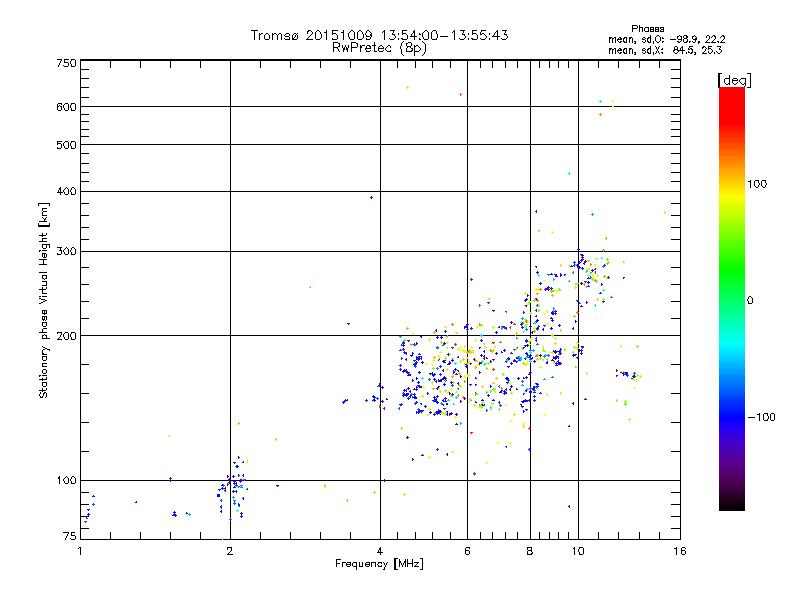
Task: Click x-axis tick label '2'
Action: [x=230, y=551]
